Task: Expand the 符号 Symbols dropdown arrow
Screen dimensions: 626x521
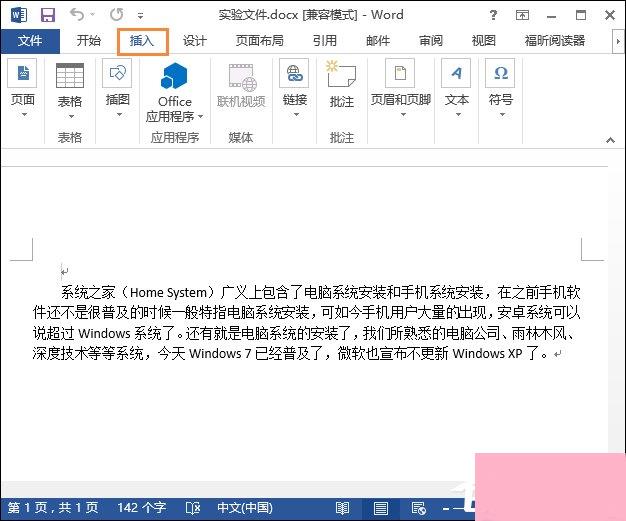Action: coord(502,115)
